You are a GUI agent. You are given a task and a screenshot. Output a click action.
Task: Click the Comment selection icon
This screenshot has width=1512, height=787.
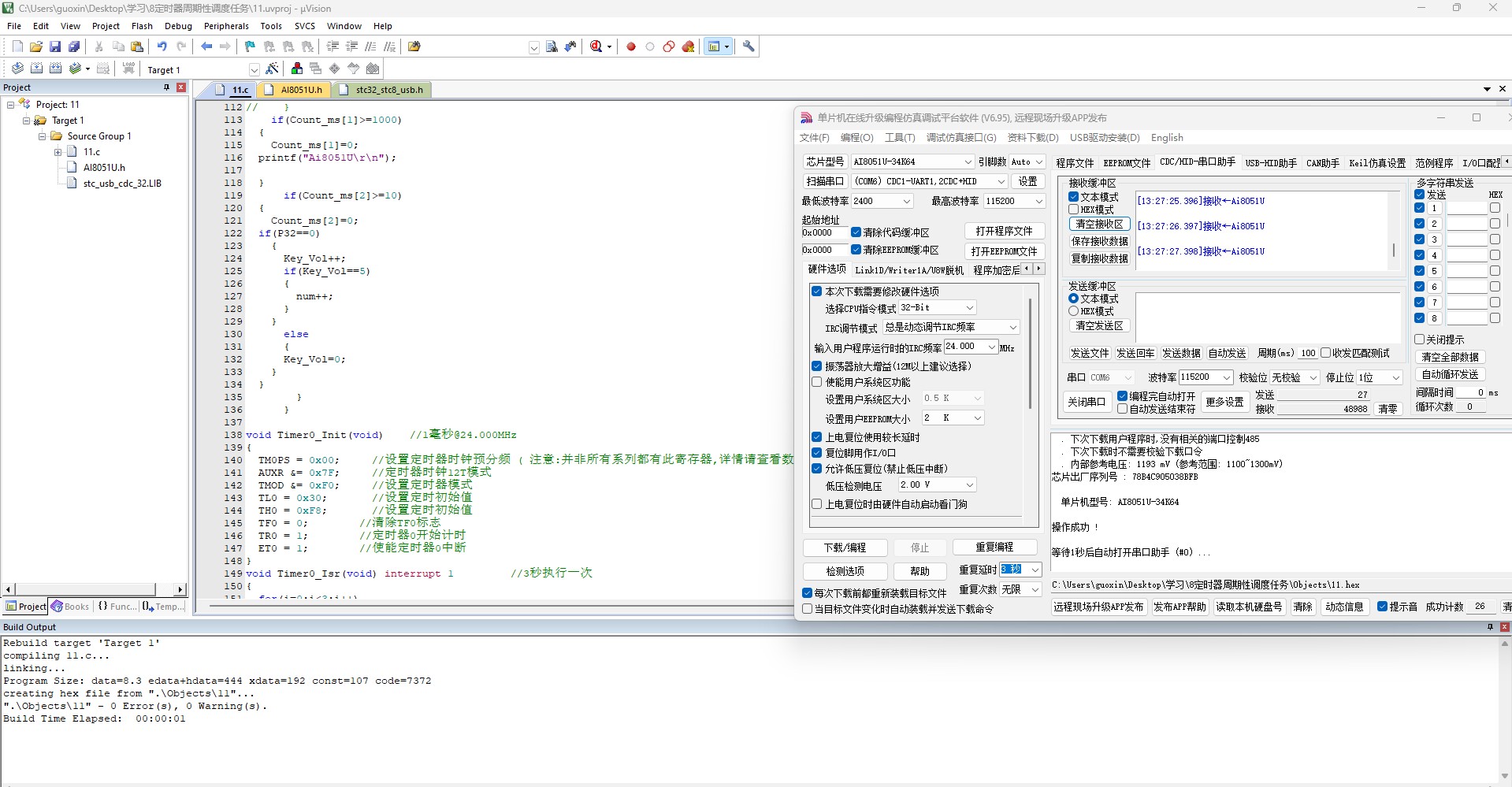(x=370, y=46)
